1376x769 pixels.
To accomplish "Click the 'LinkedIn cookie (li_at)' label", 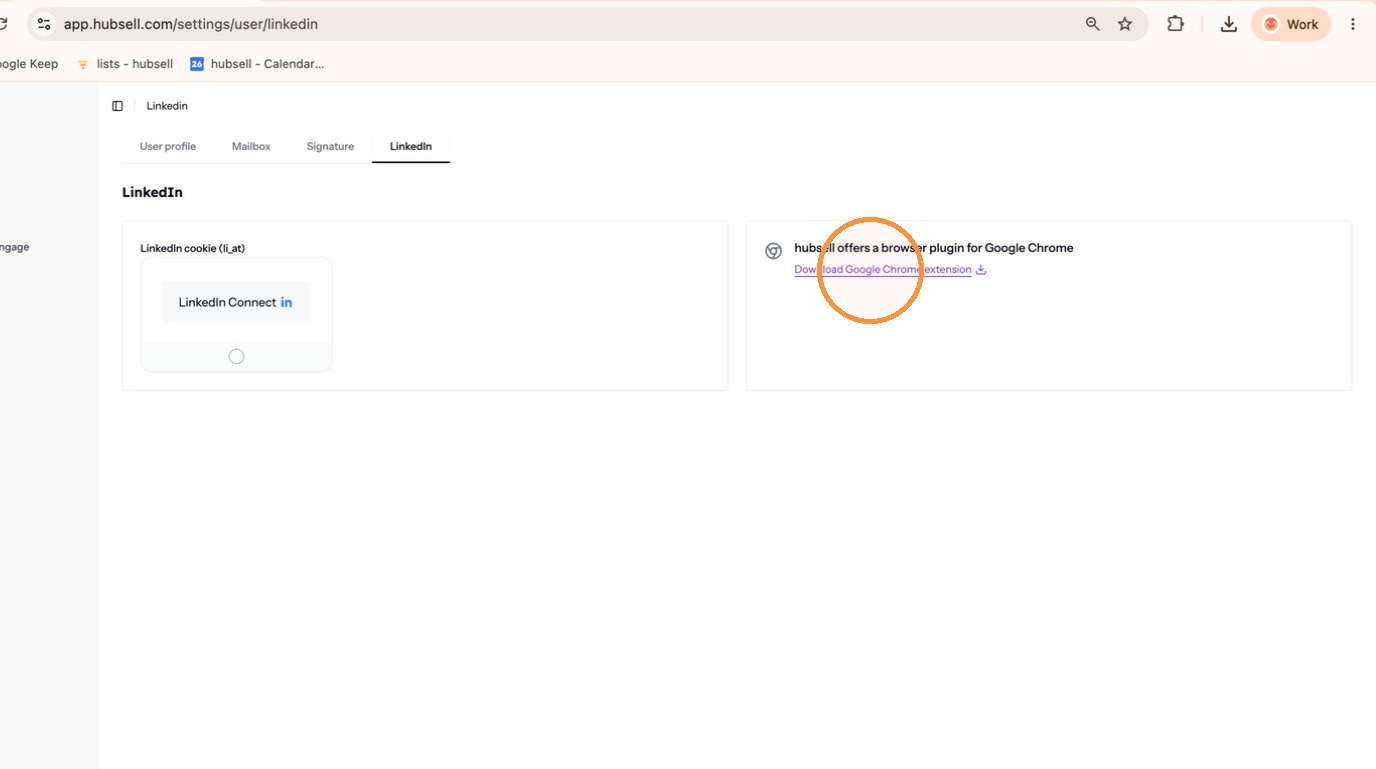I will (x=193, y=248).
